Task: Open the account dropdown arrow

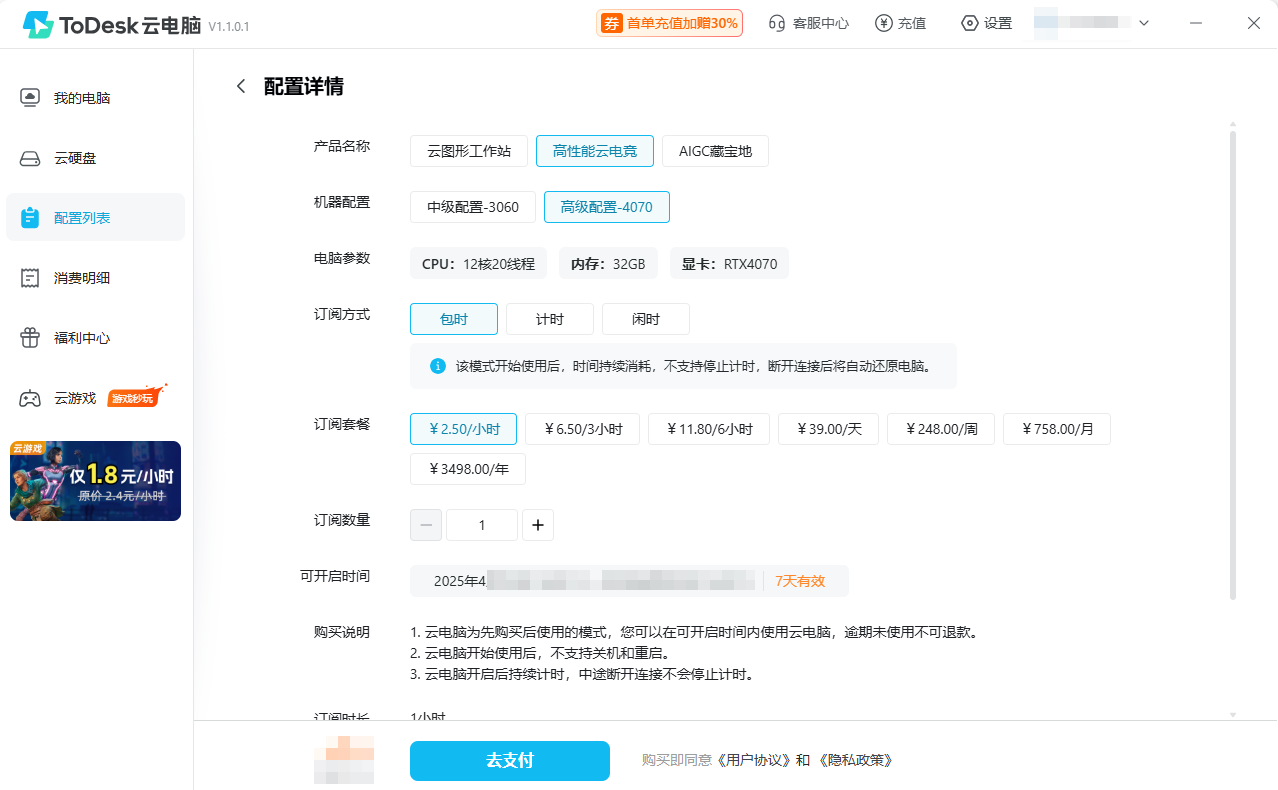Action: (1144, 23)
